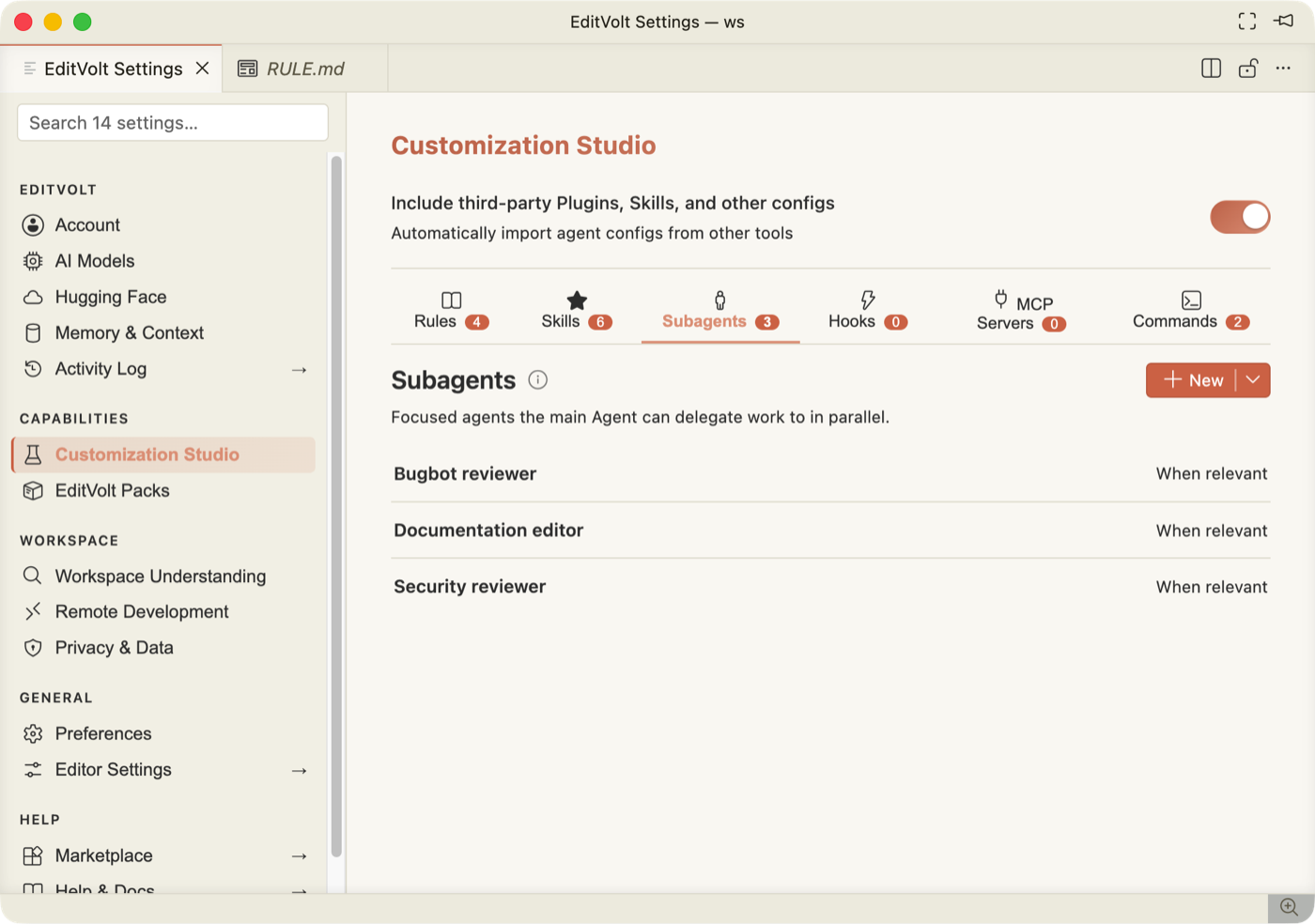Click the pin icon in title bar
Viewport: 1315px width, 924px height.
[x=1284, y=21]
